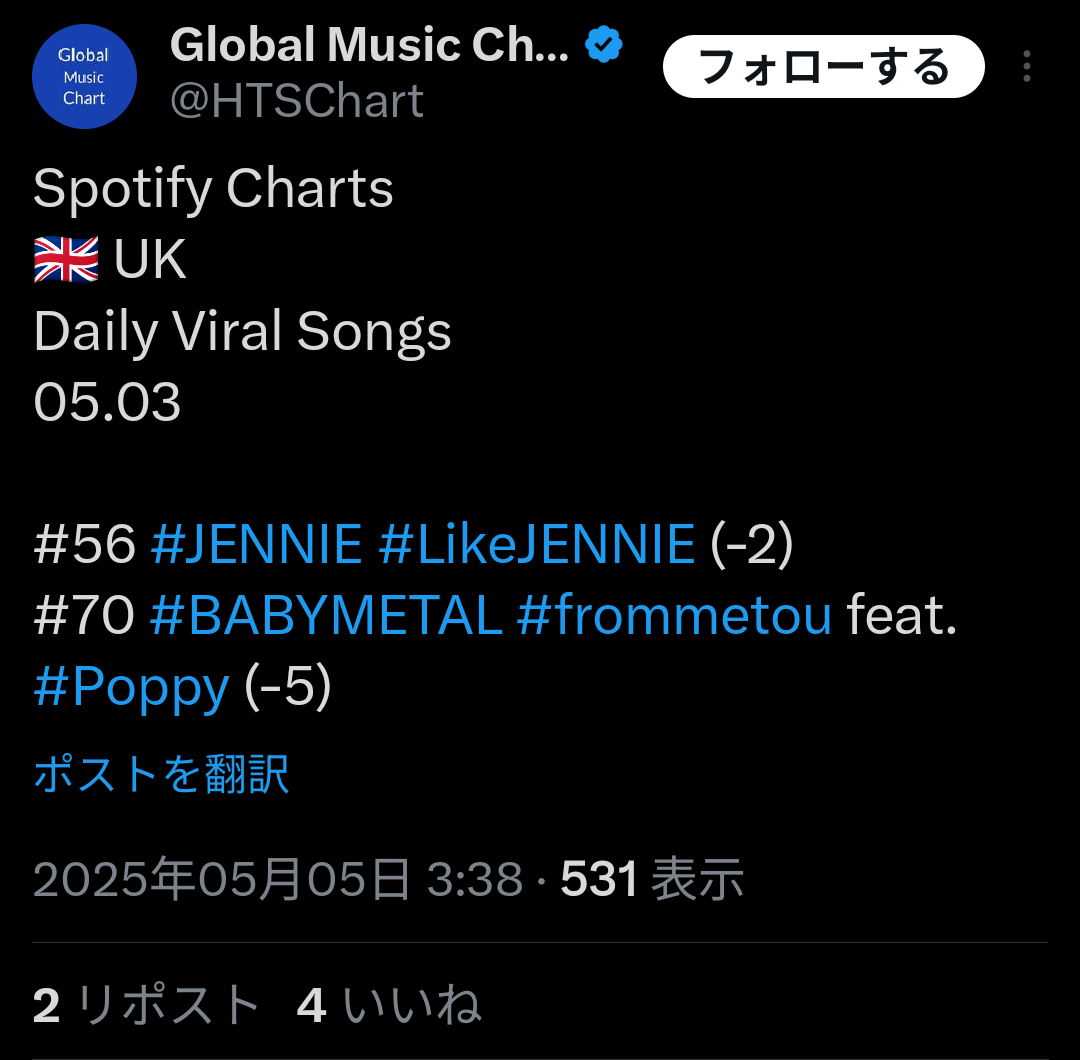Open the Global Music Chart profile avatar
Screen dimensions: 1080x1060
pyautogui.click(x=84, y=77)
